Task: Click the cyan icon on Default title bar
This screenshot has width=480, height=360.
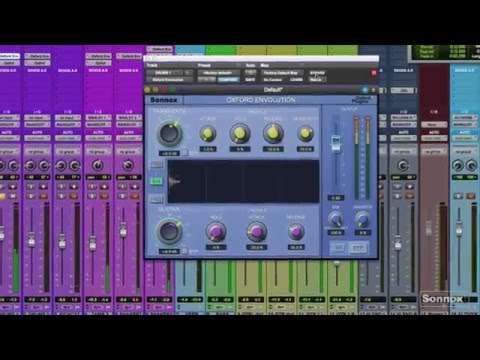Action: pyautogui.click(x=365, y=90)
